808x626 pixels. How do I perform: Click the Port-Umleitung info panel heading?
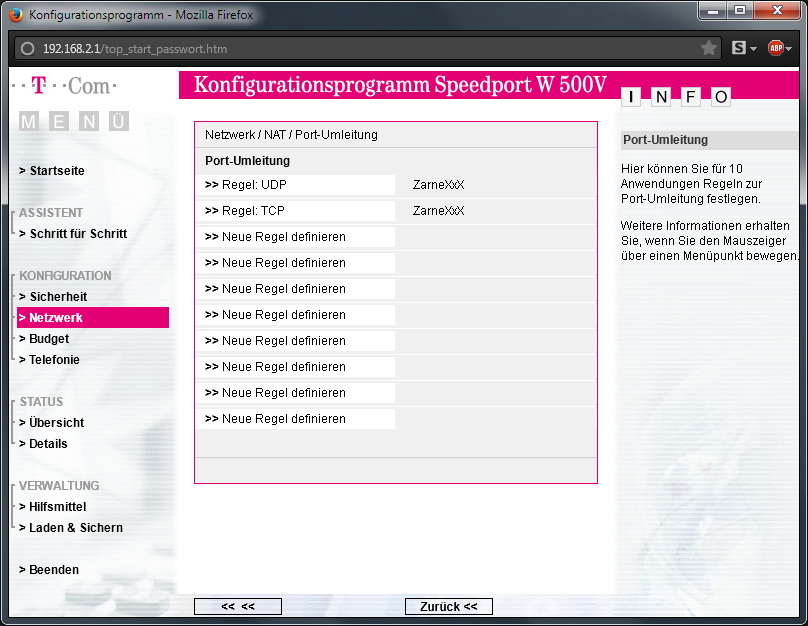(x=665, y=140)
